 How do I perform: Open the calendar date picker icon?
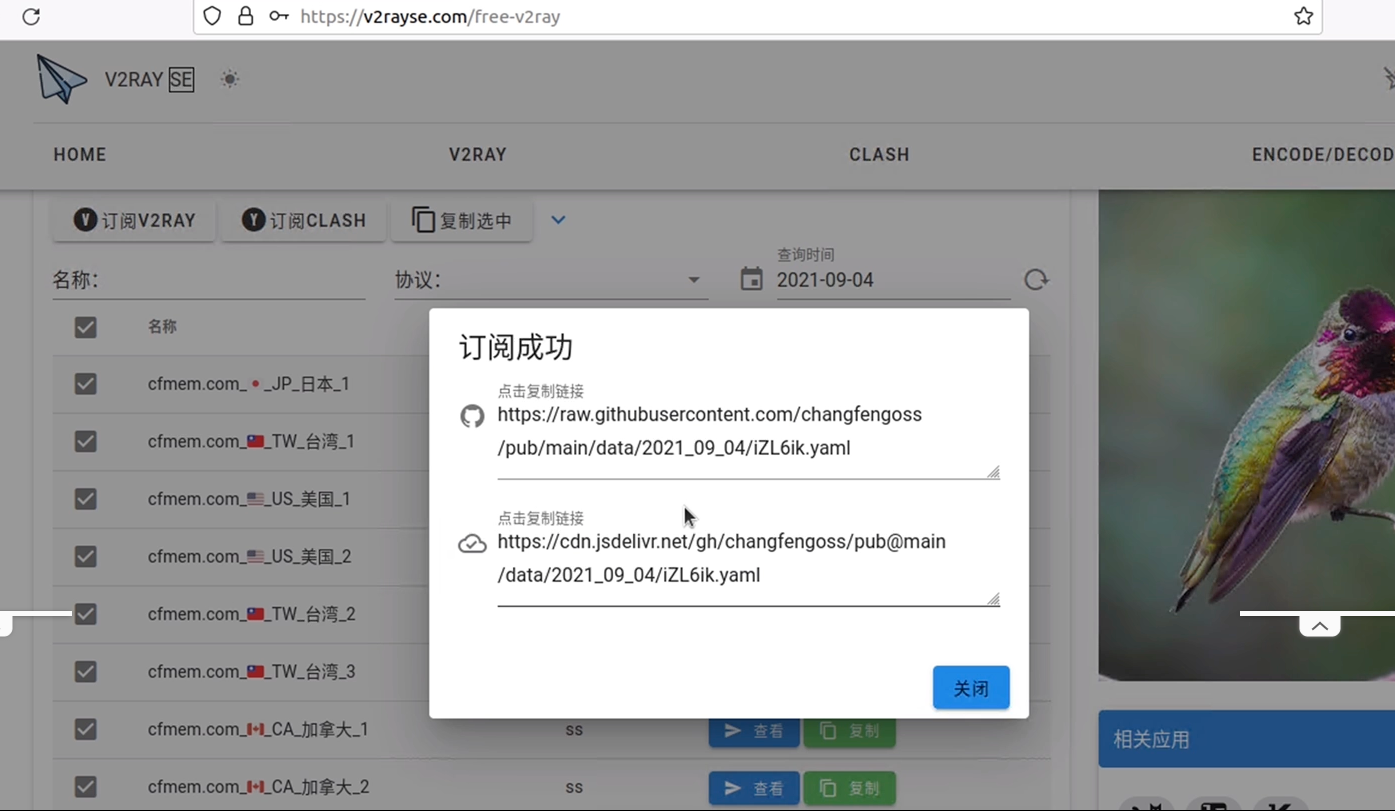751,279
